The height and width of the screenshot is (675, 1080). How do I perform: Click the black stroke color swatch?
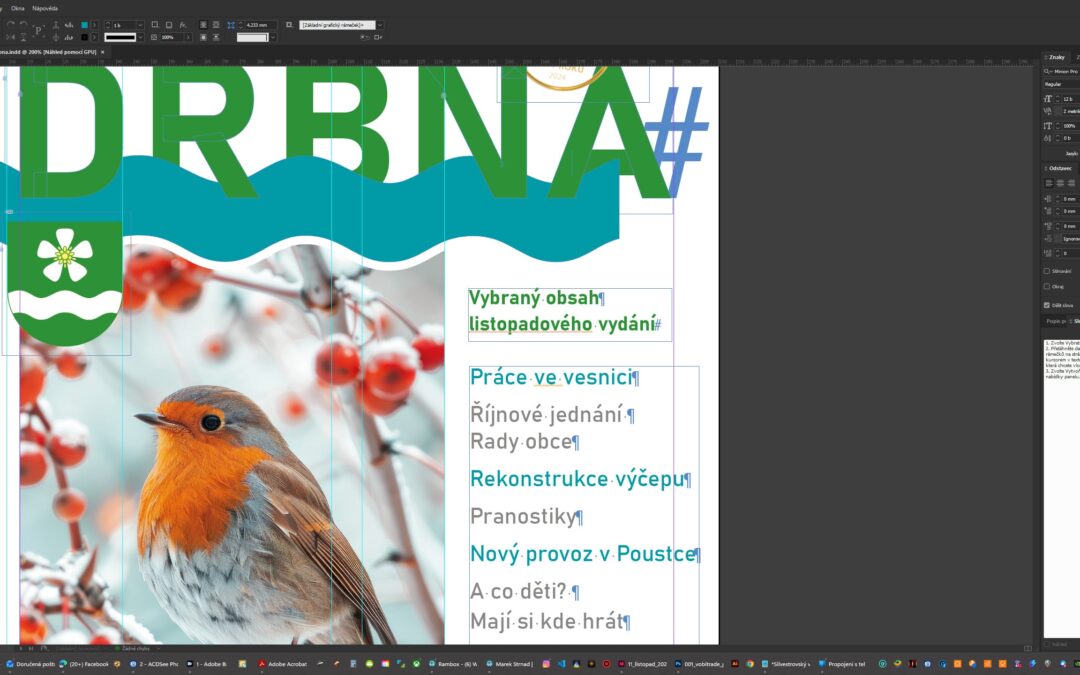pos(85,37)
